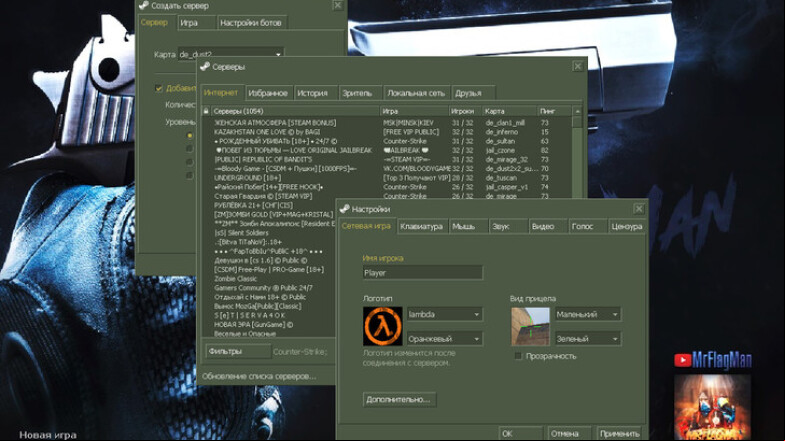Open Фильтры in the Серверы window

tap(238, 351)
